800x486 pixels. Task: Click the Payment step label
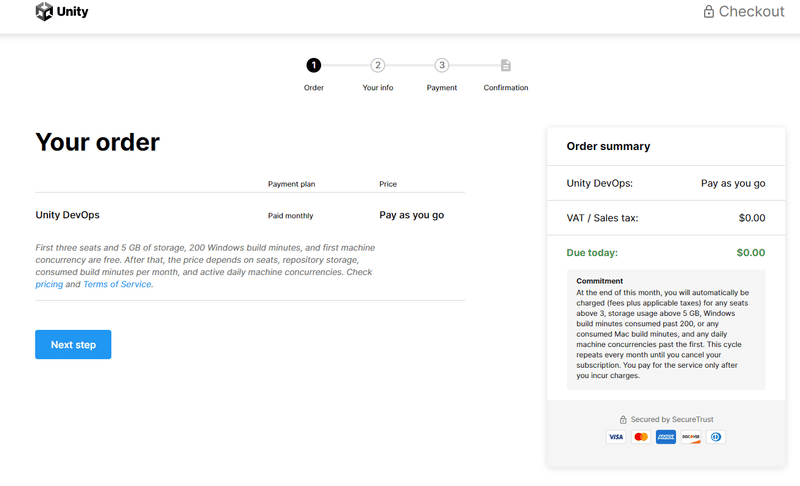[442, 88]
